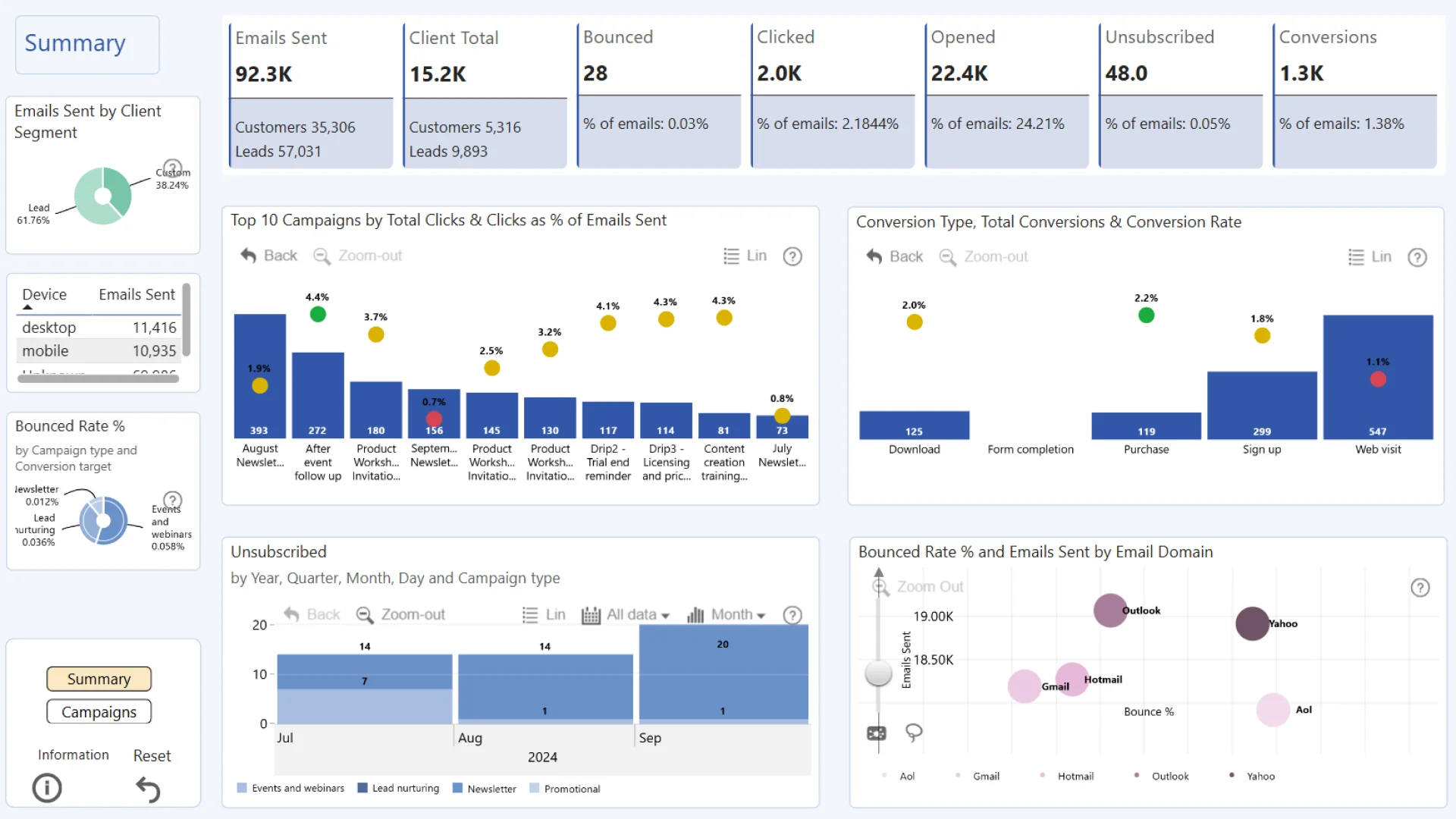Click the Device table vertical scrollbar
This screenshot has height=819, width=1456.
187,318
